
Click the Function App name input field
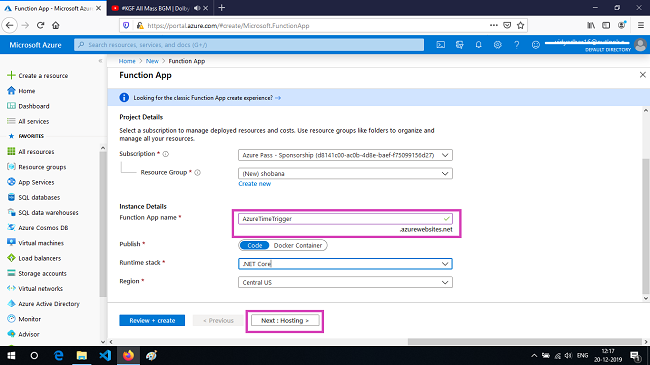[345, 219]
